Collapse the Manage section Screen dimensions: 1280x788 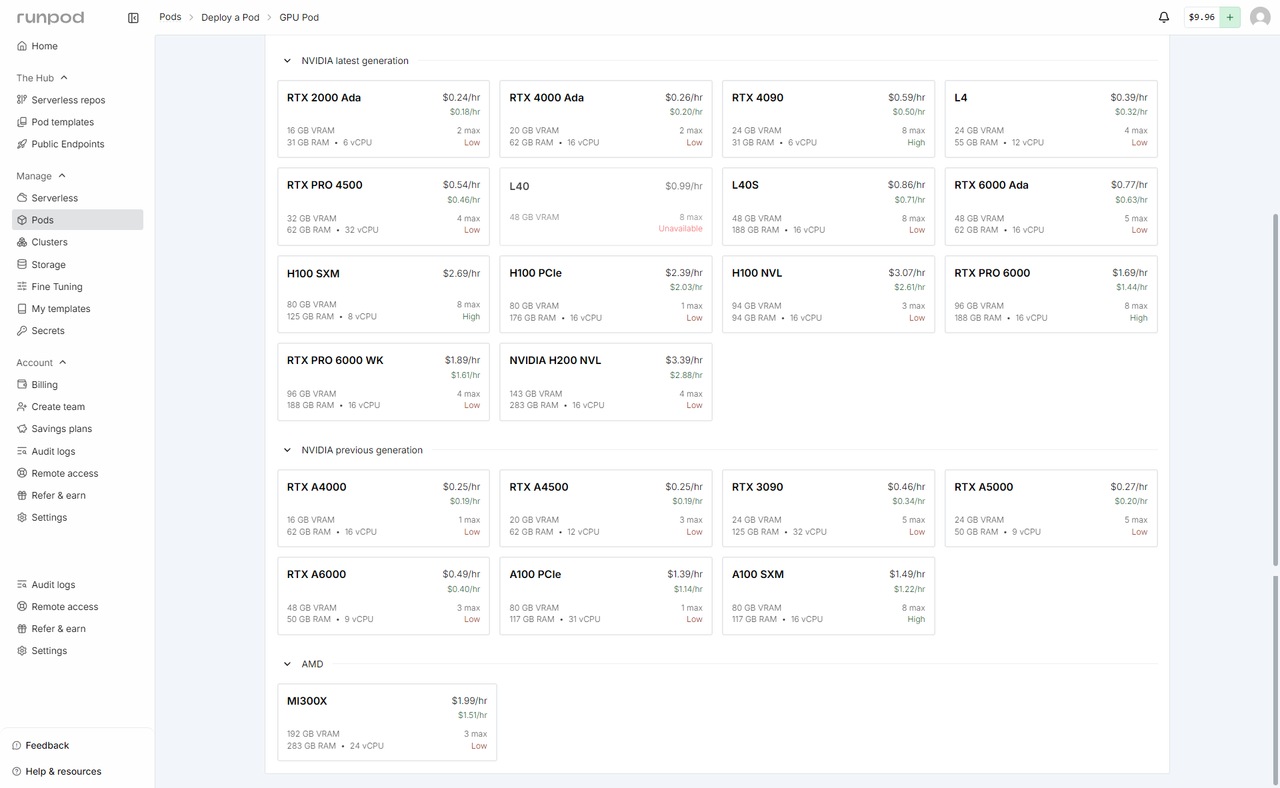41,176
